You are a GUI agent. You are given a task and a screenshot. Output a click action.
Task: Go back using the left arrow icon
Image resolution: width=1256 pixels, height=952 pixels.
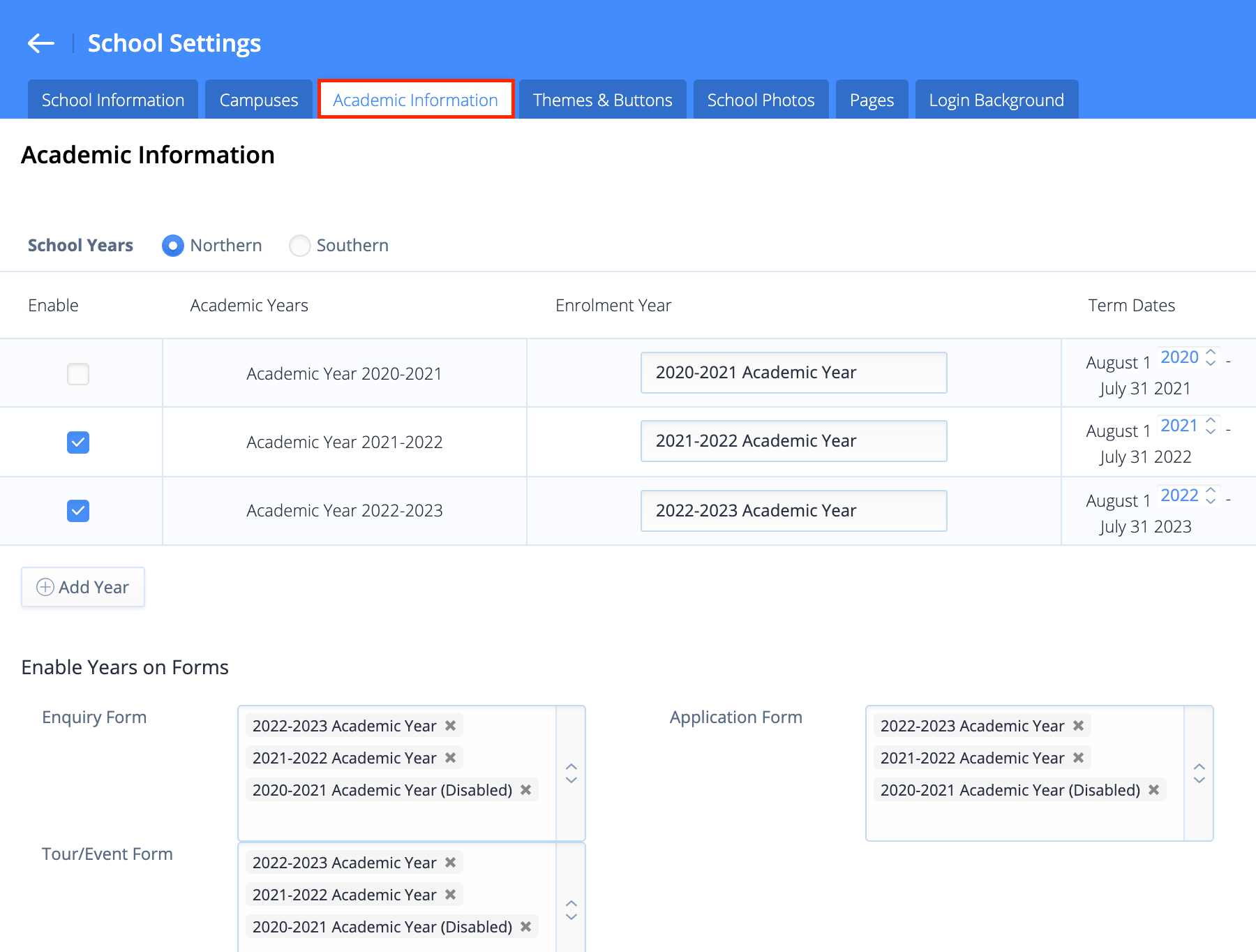click(x=41, y=43)
